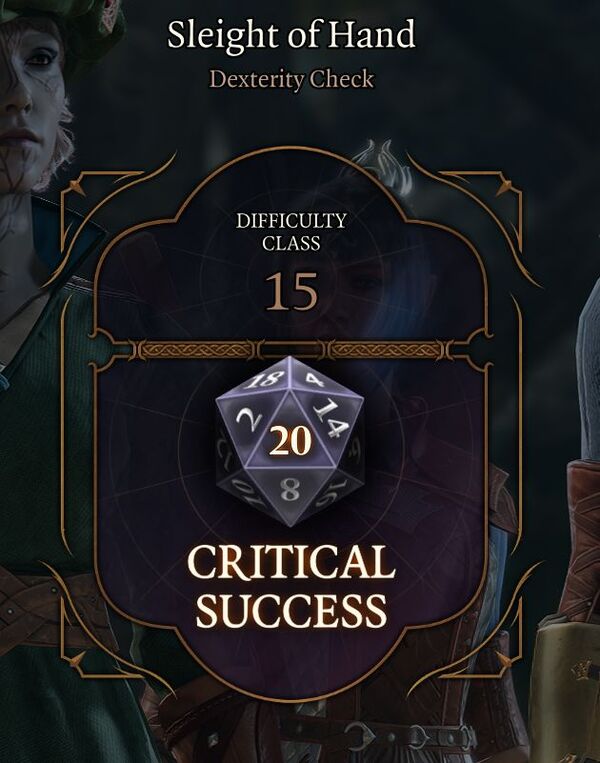Click the glowing 20 result number

(x=290, y=442)
